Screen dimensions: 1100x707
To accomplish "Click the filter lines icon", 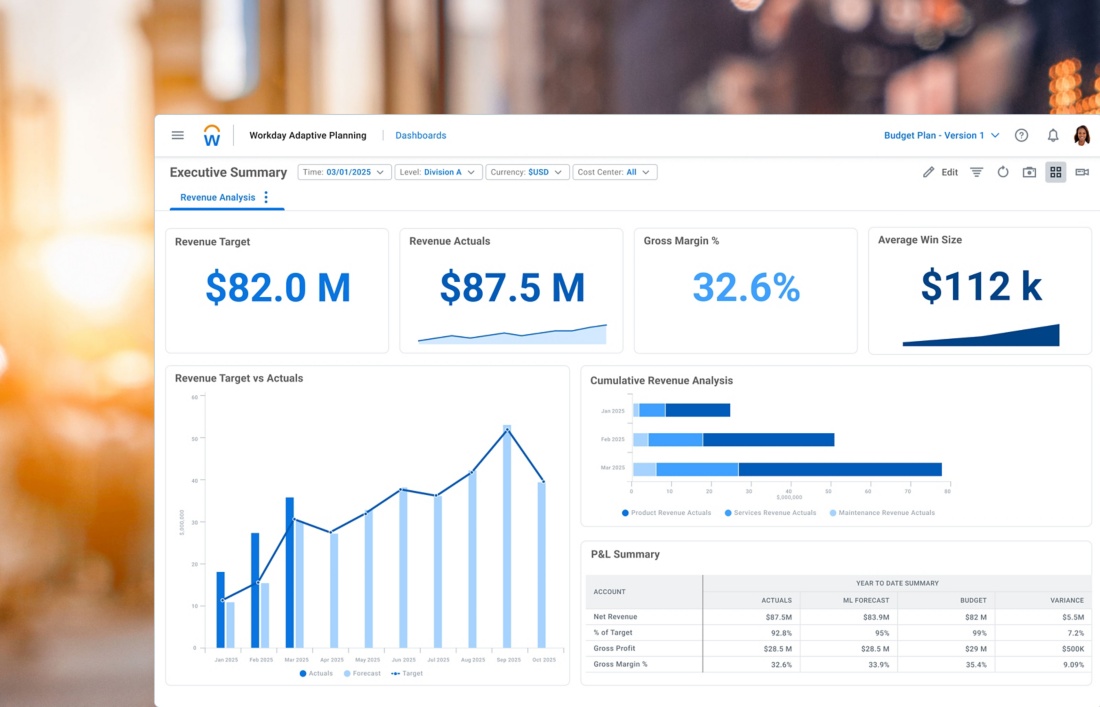I will pyautogui.click(x=977, y=172).
